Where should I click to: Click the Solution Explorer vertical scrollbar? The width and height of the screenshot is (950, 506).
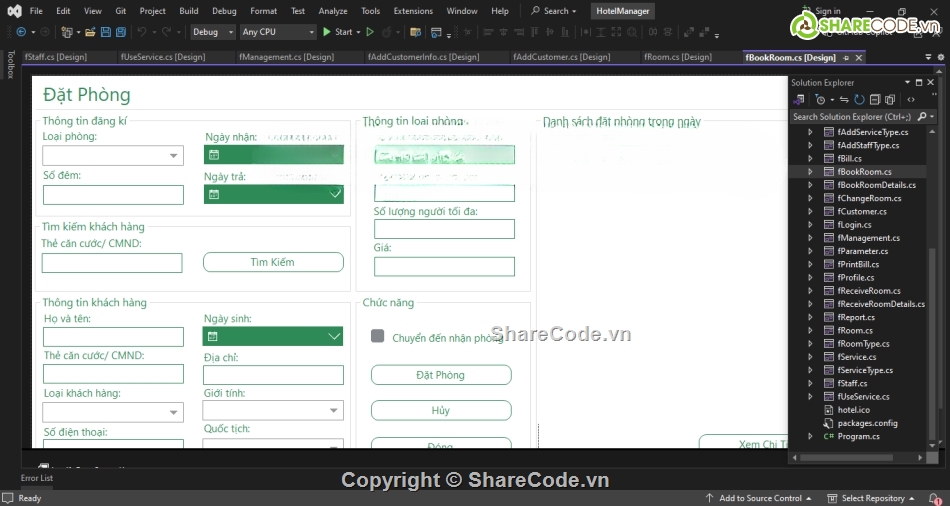click(932, 288)
